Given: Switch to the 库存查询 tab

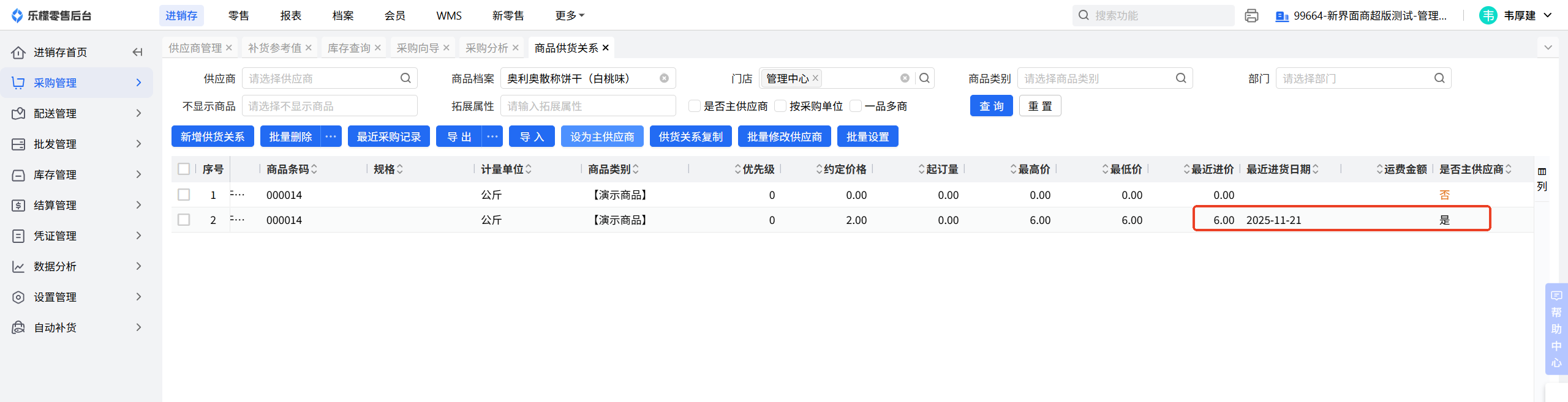Looking at the screenshot, I should pyautogui.click(x=349, y=48).
